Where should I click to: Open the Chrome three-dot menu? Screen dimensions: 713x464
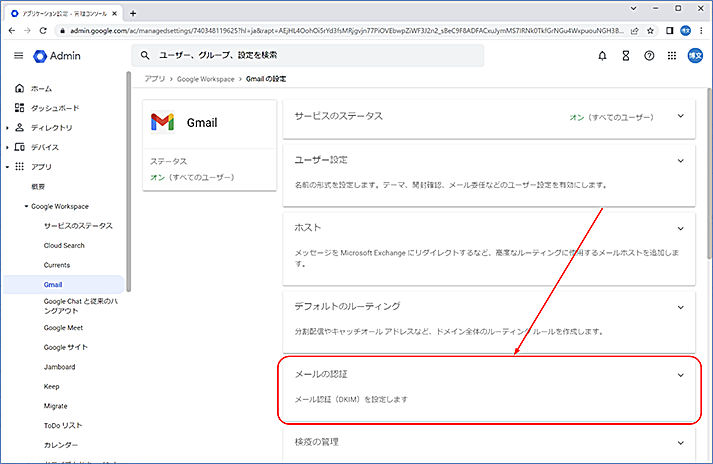pos(701,30)
